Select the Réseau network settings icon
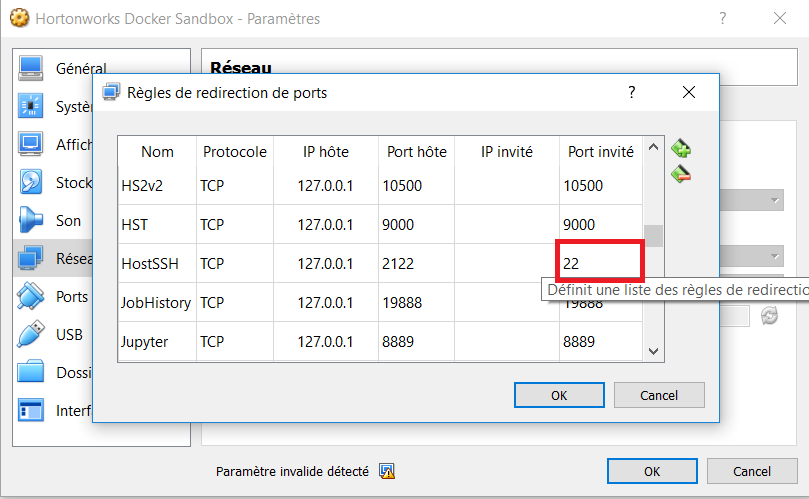The width and height of the screenshot is (809, 499). [x=30, y=258]
